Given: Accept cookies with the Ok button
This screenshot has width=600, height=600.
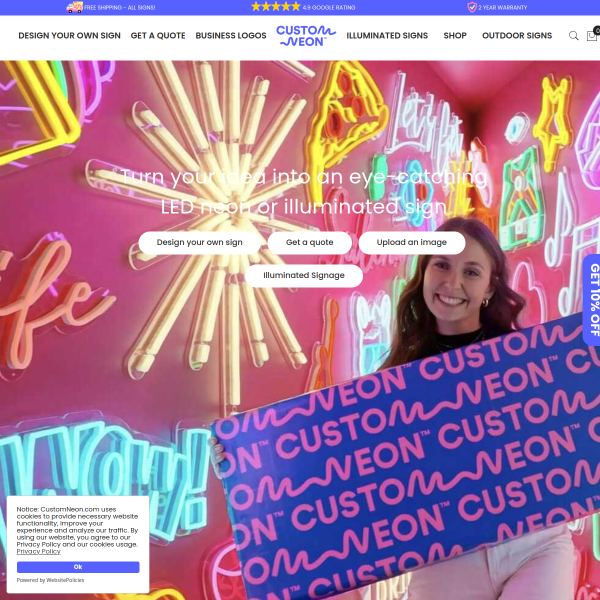Looking at the screenshot, I should [78, 567].
